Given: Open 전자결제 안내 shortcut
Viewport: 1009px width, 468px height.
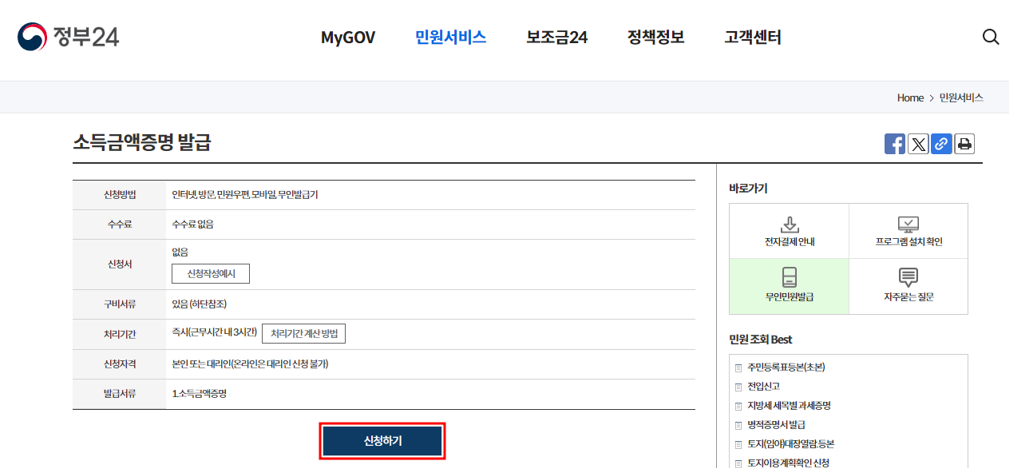Looking at the screenshot, I should pos(790,232).
